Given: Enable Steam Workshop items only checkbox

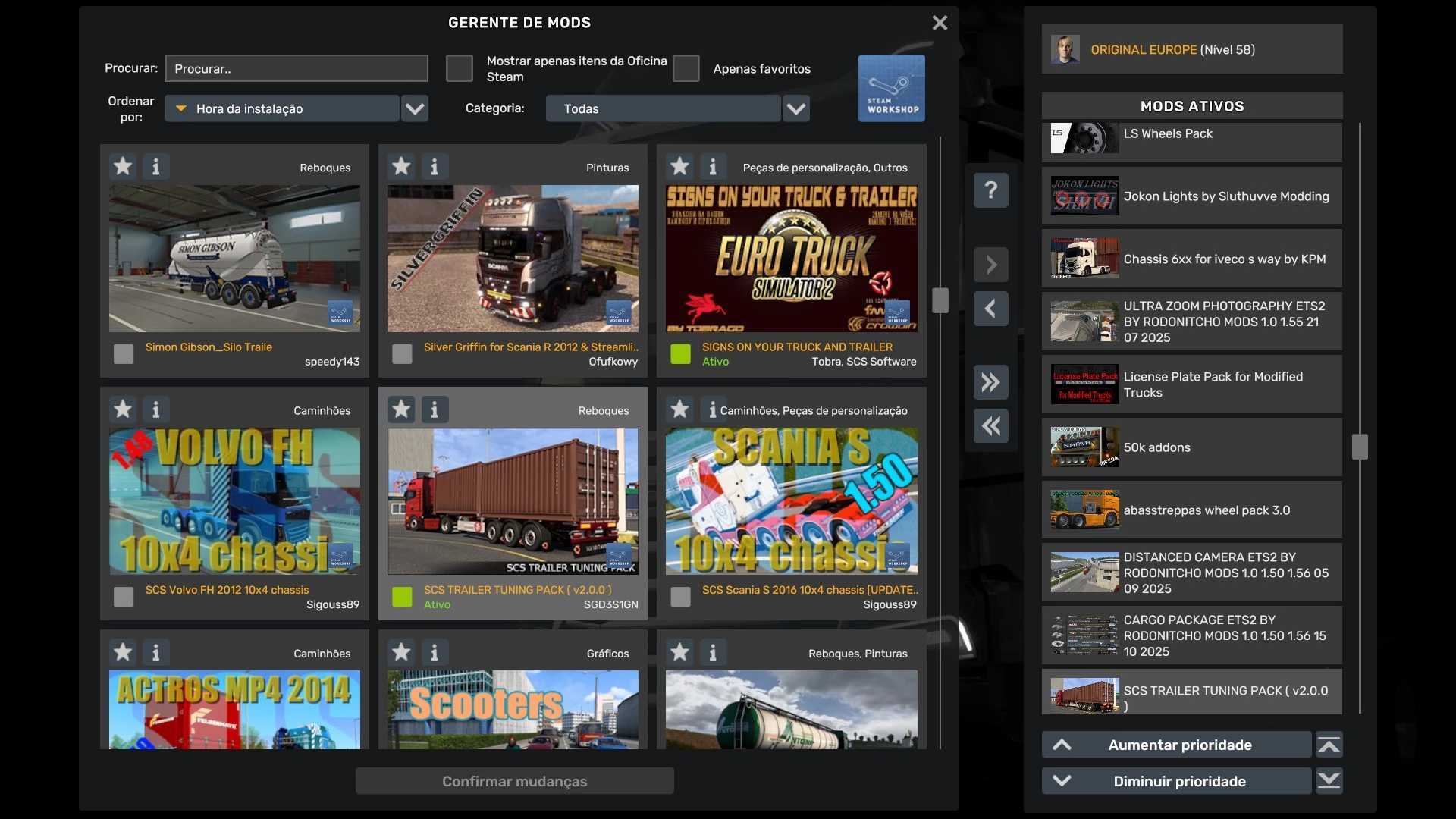Looking at the screenshot, I should pyautogui.click(x=460, y=68).
